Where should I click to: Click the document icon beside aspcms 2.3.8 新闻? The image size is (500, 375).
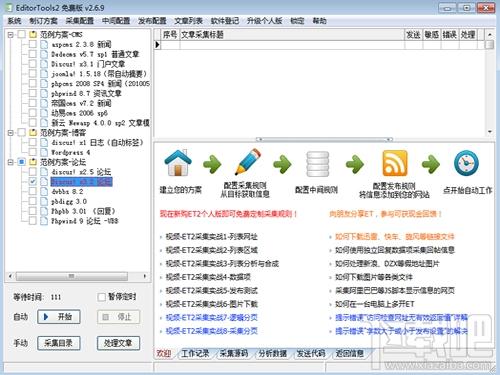44,44
